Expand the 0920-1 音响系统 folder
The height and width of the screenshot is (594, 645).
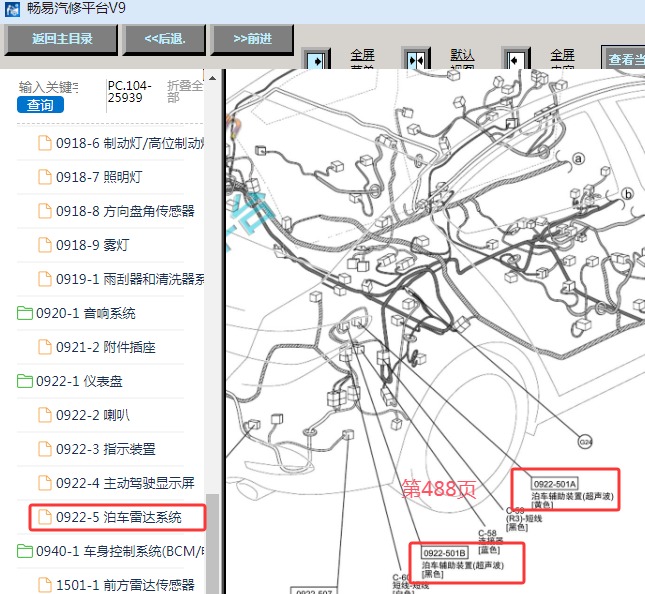86,313
